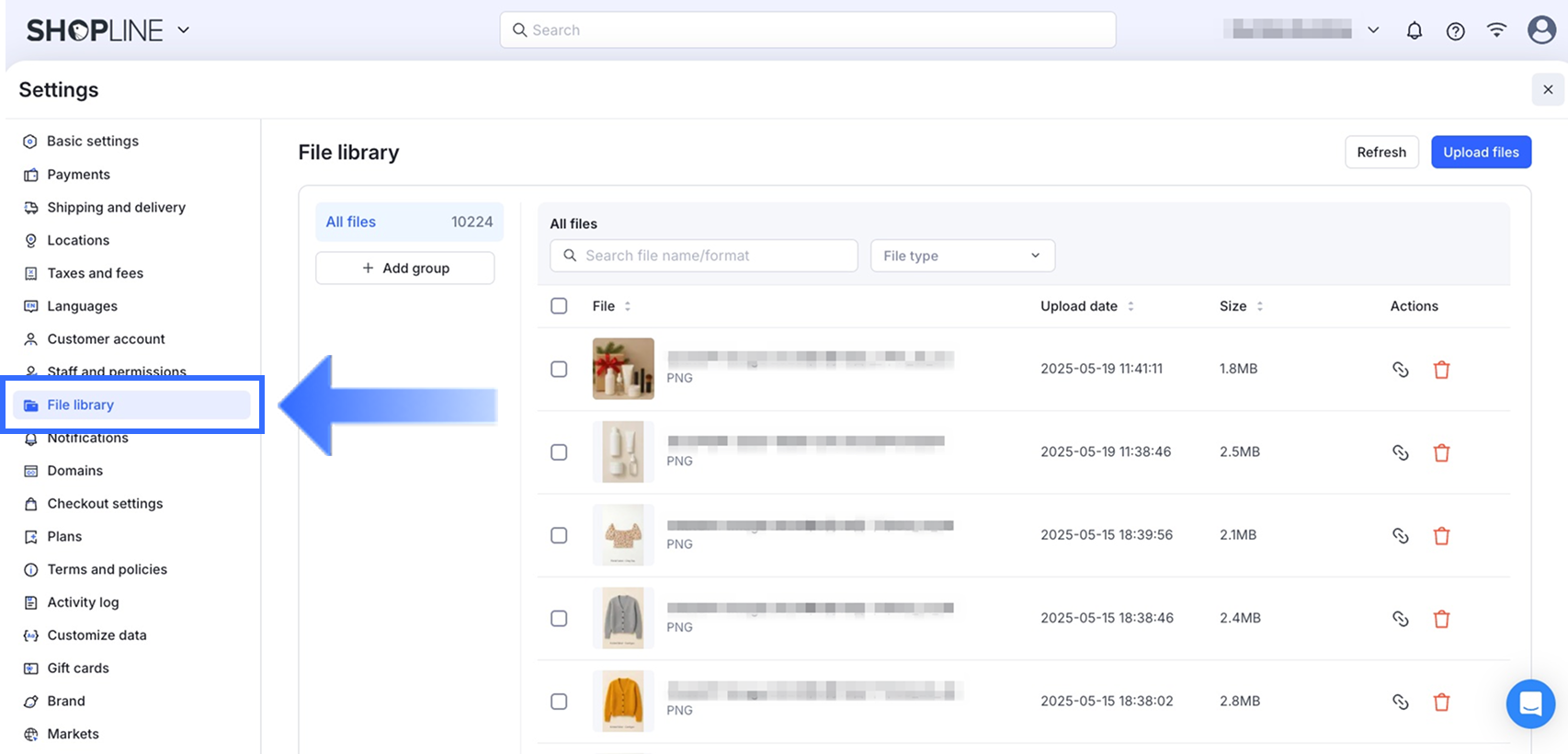Open the live chat bubble icon
Image resolution: width=1568 pixels, height=754 pixels.
pos(1530,703)
